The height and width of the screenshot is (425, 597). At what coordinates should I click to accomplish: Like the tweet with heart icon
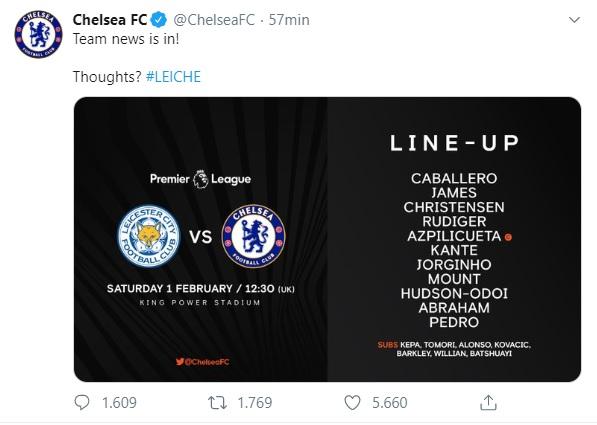[352, 403]
